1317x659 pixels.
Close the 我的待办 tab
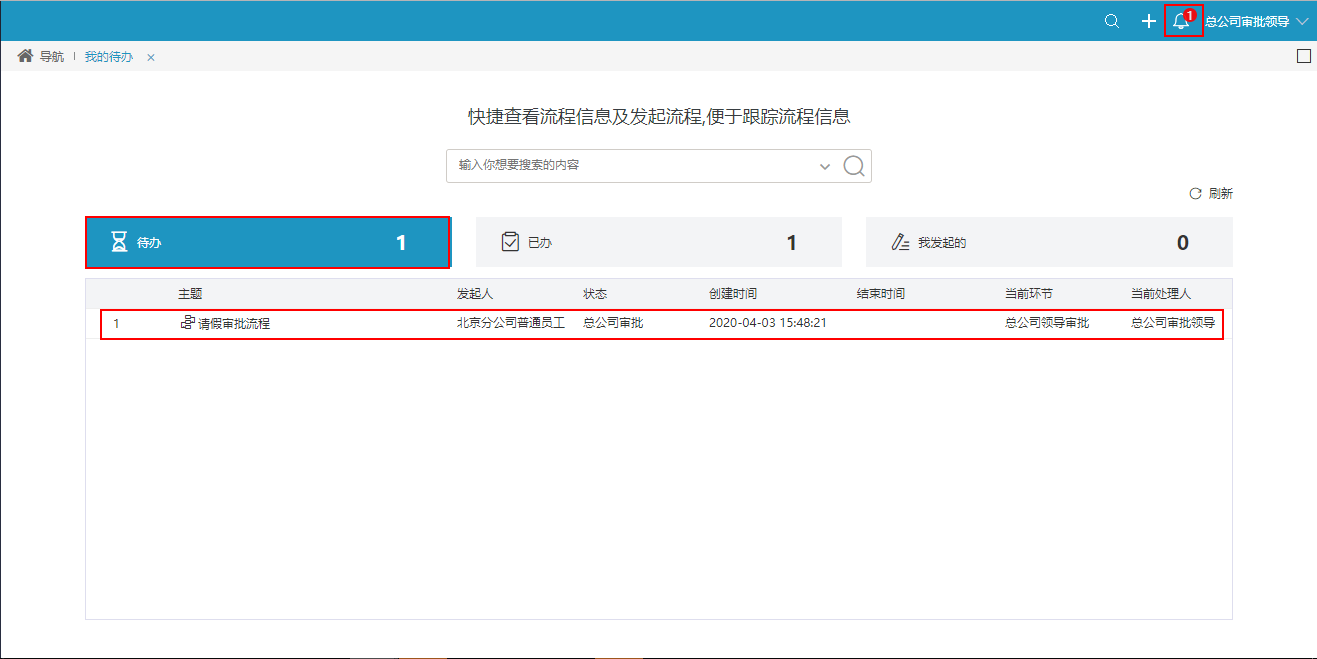click(x=151, y=57)
